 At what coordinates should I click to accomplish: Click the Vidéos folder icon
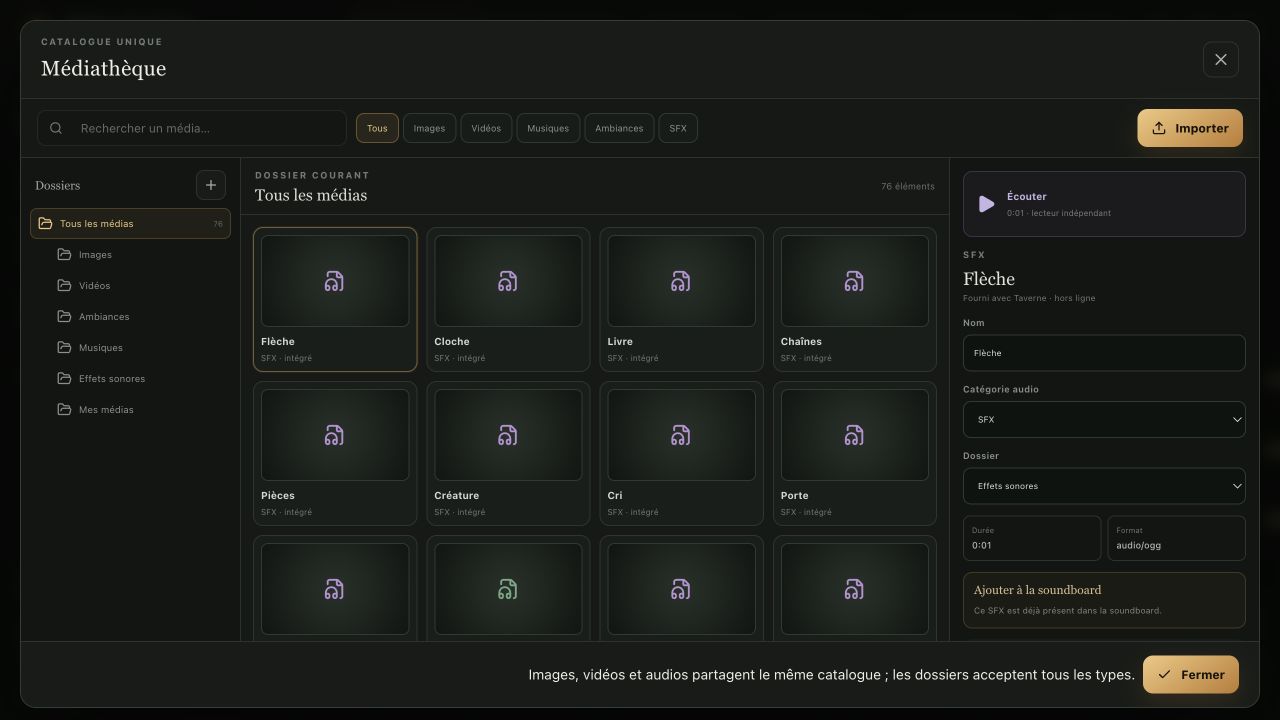(65, 285)
